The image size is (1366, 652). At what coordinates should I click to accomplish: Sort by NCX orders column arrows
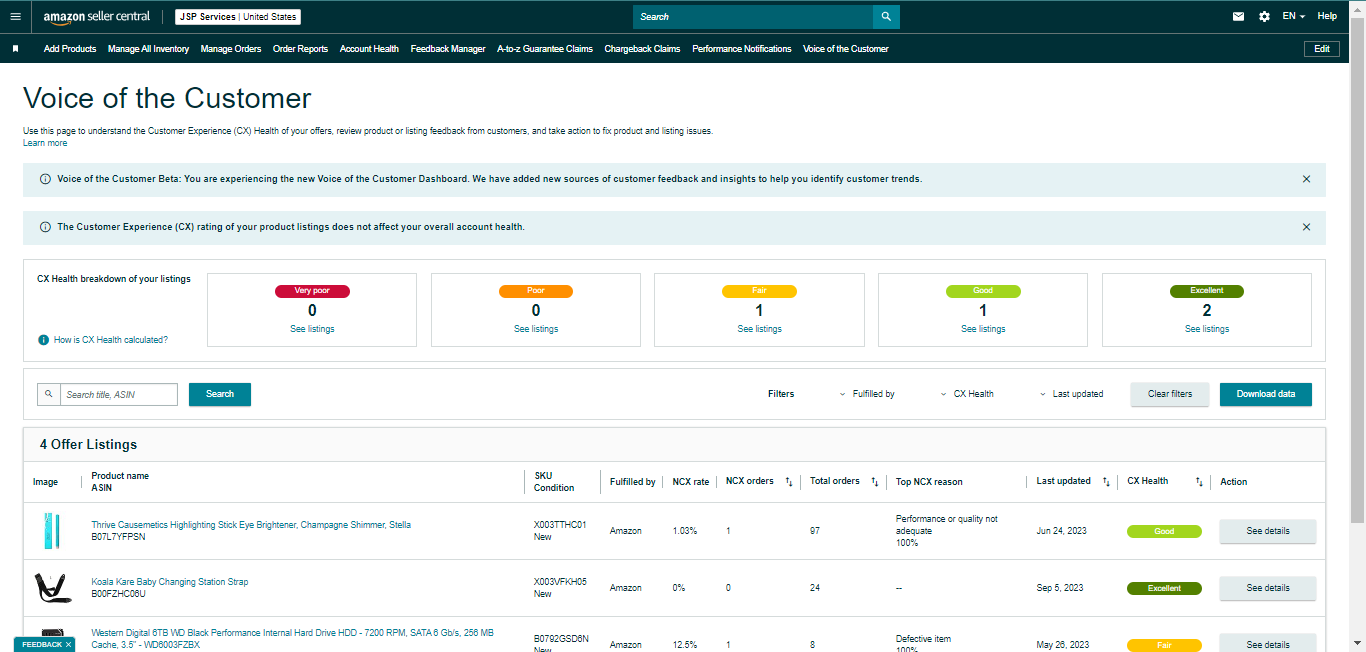(x=788, y=482)
